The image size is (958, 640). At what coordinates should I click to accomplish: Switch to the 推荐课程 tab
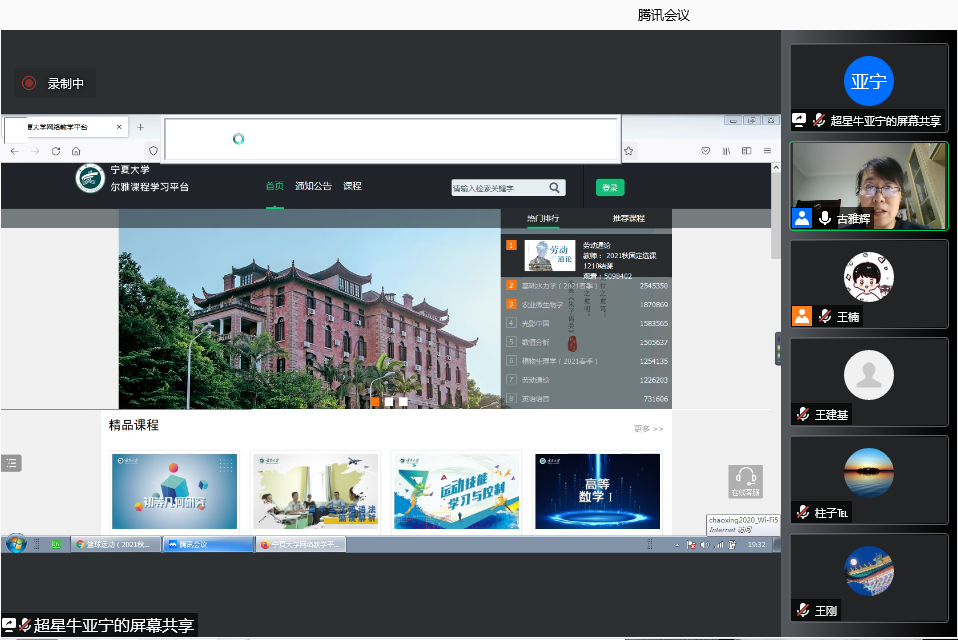628,218
